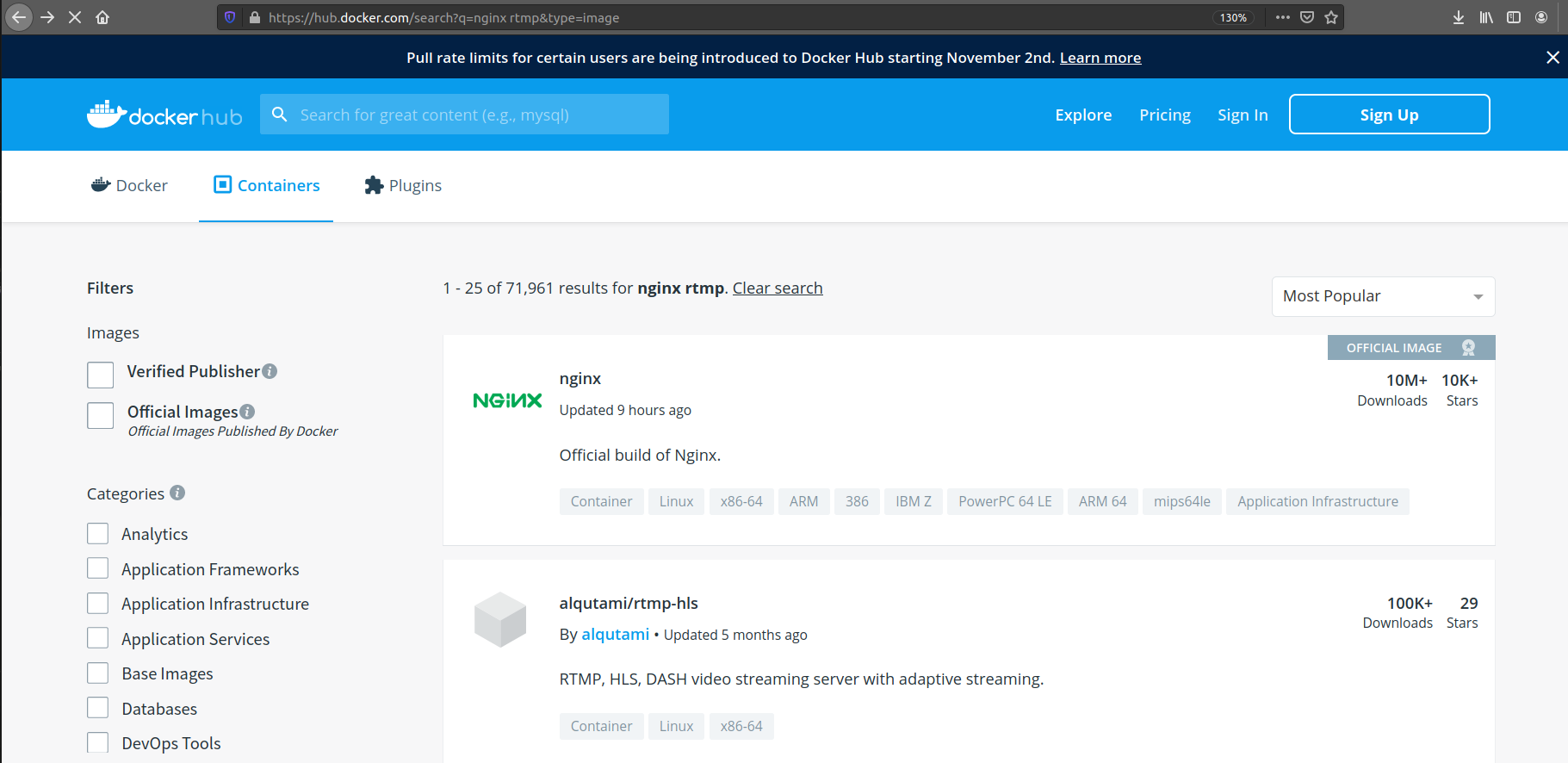Click the official image ribbon badge icon
The width and height of the screenshot is (1568, 763).
(1469, 347)
